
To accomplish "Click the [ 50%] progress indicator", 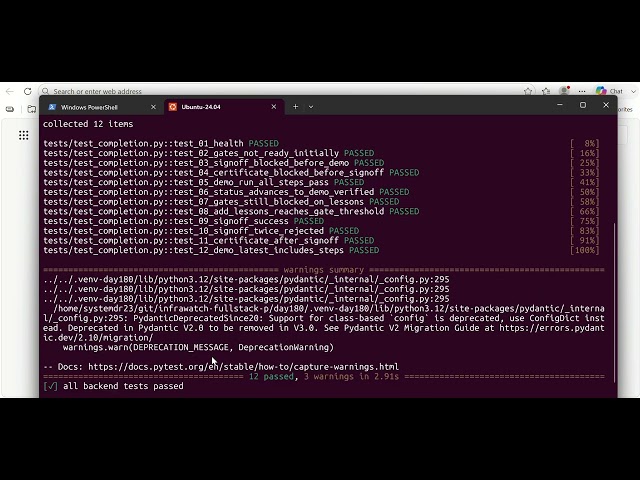I will [584, 192].
